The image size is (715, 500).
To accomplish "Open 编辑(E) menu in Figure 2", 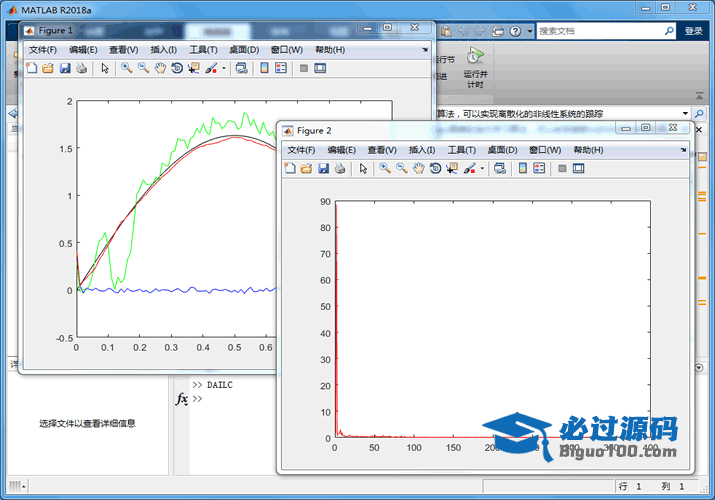I will [x=342, y=150].
